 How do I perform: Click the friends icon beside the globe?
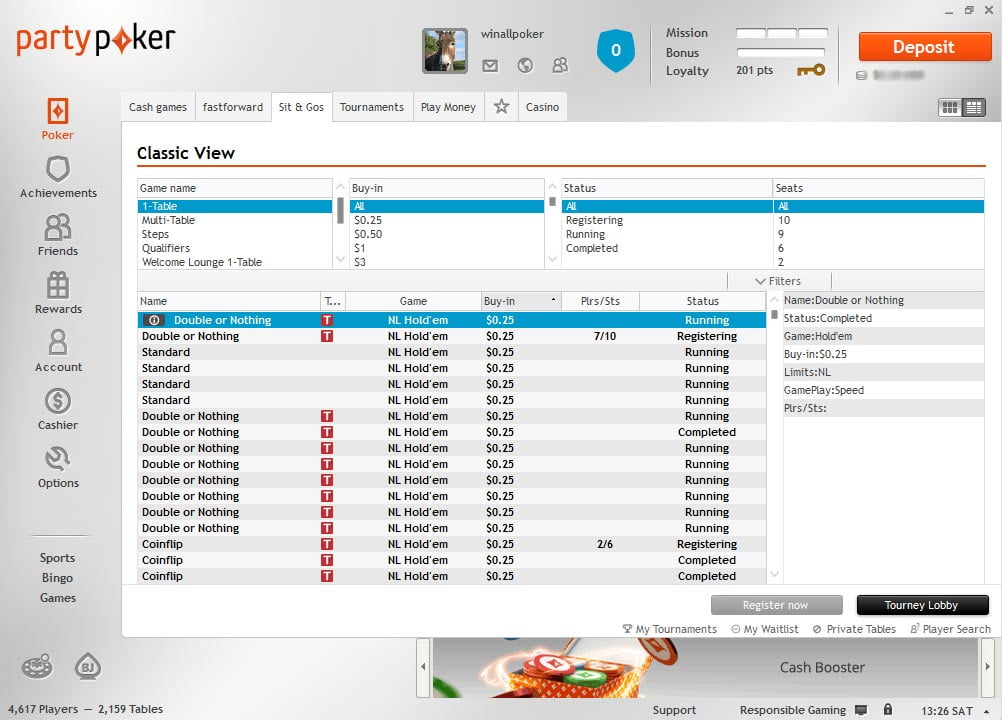pos(560,65)
